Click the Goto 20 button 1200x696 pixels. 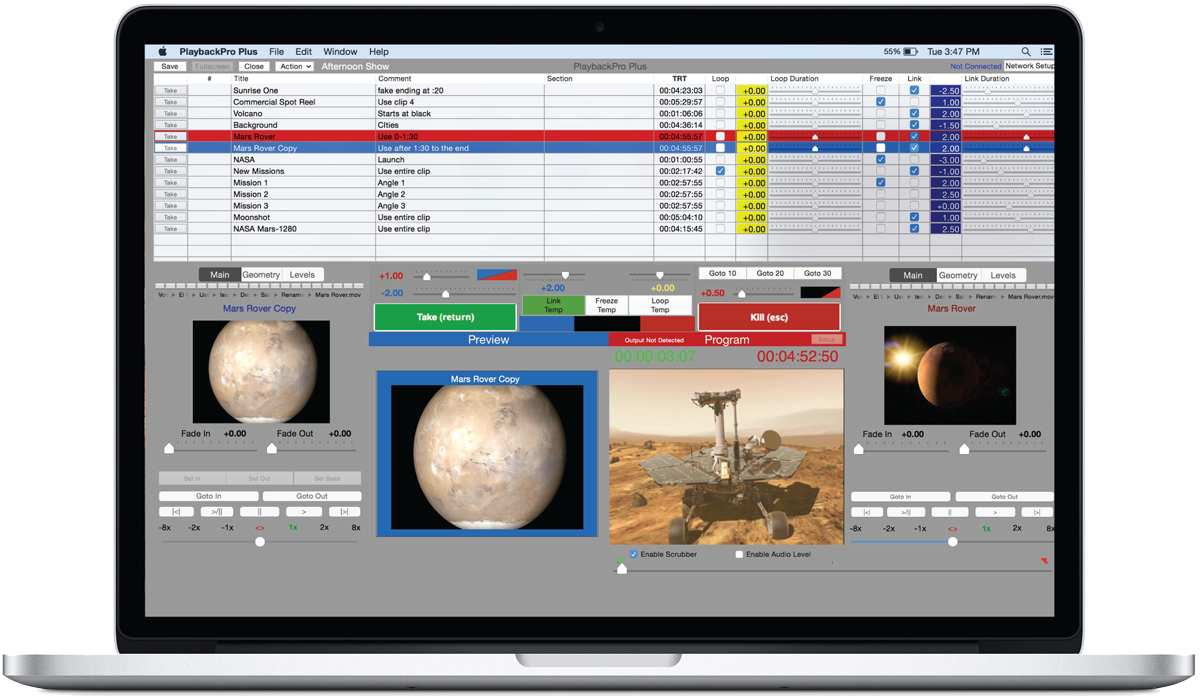[x=770, y=273]
